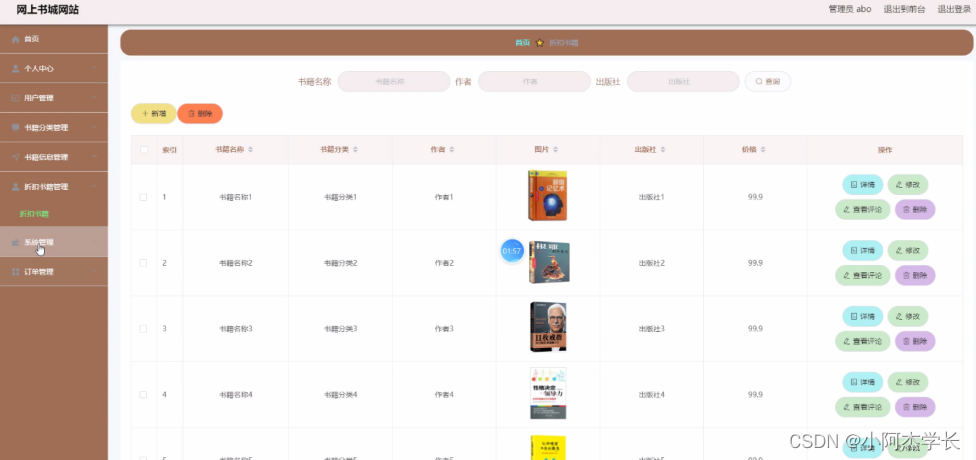Select the checkbox for row 3
Screen dimensions: 976x460
pyautogui.click(x=143, y=329)
